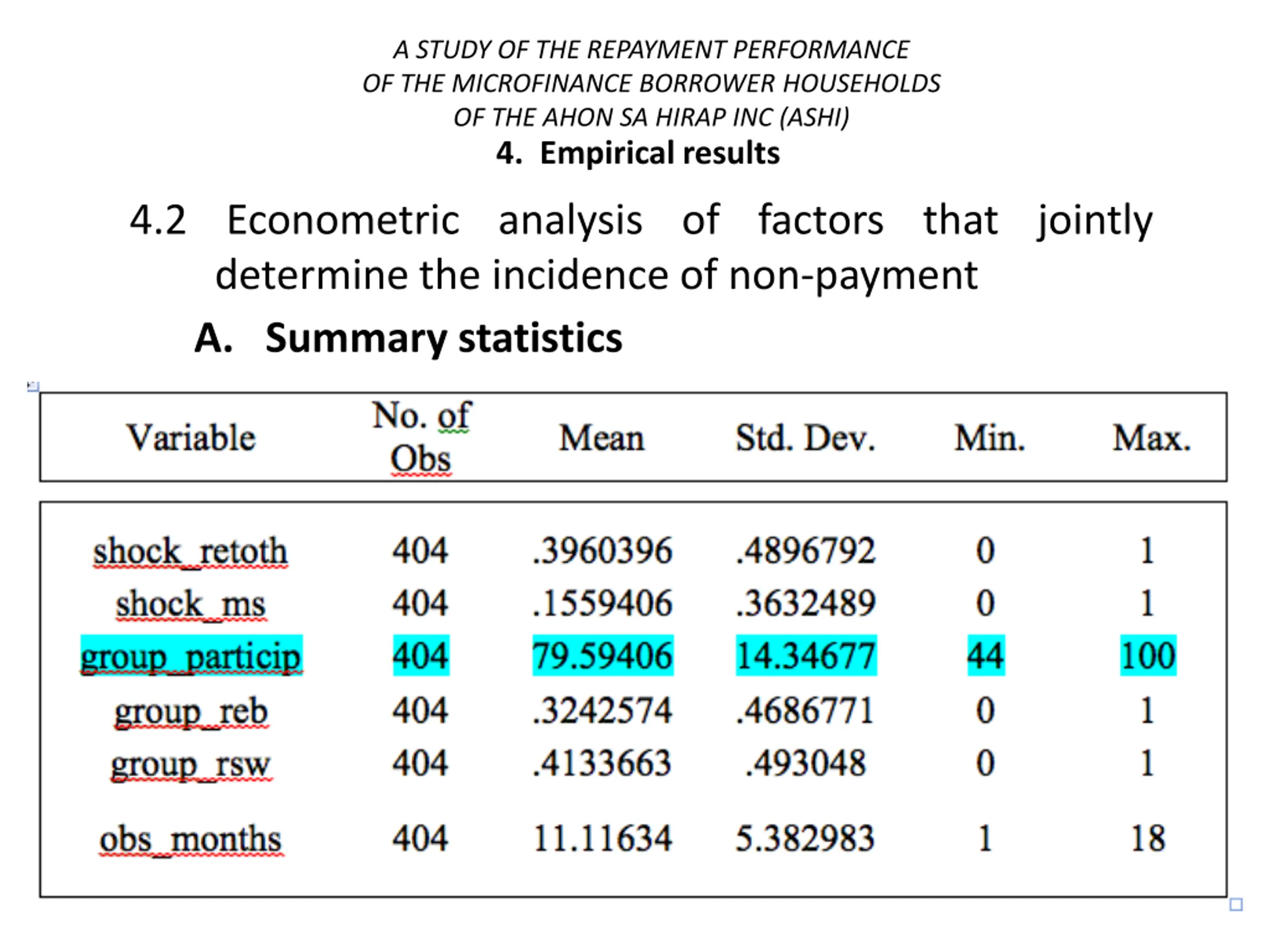The width and height of the screenshot is (1270, 952).
Task: Click the No. of Obs header
Action: [x=421, y=437]
